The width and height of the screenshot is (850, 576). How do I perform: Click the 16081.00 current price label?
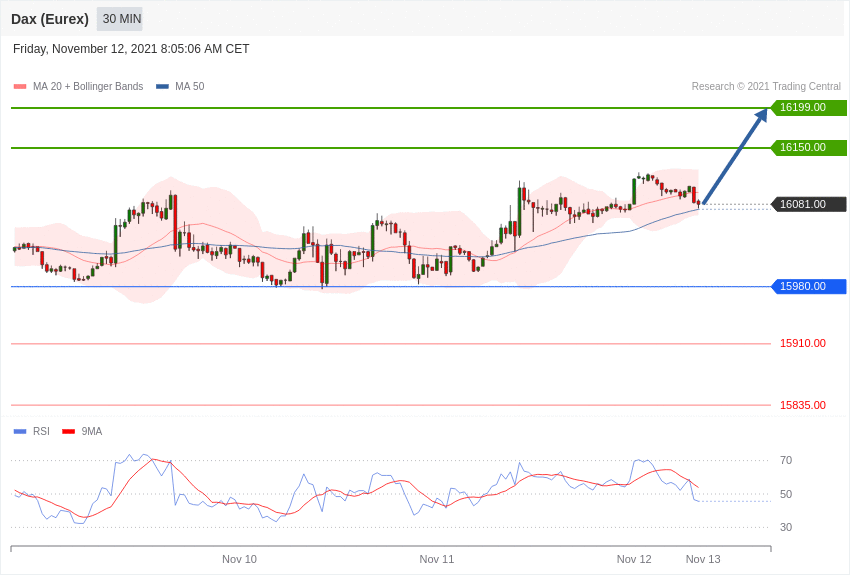pos(809,204)
